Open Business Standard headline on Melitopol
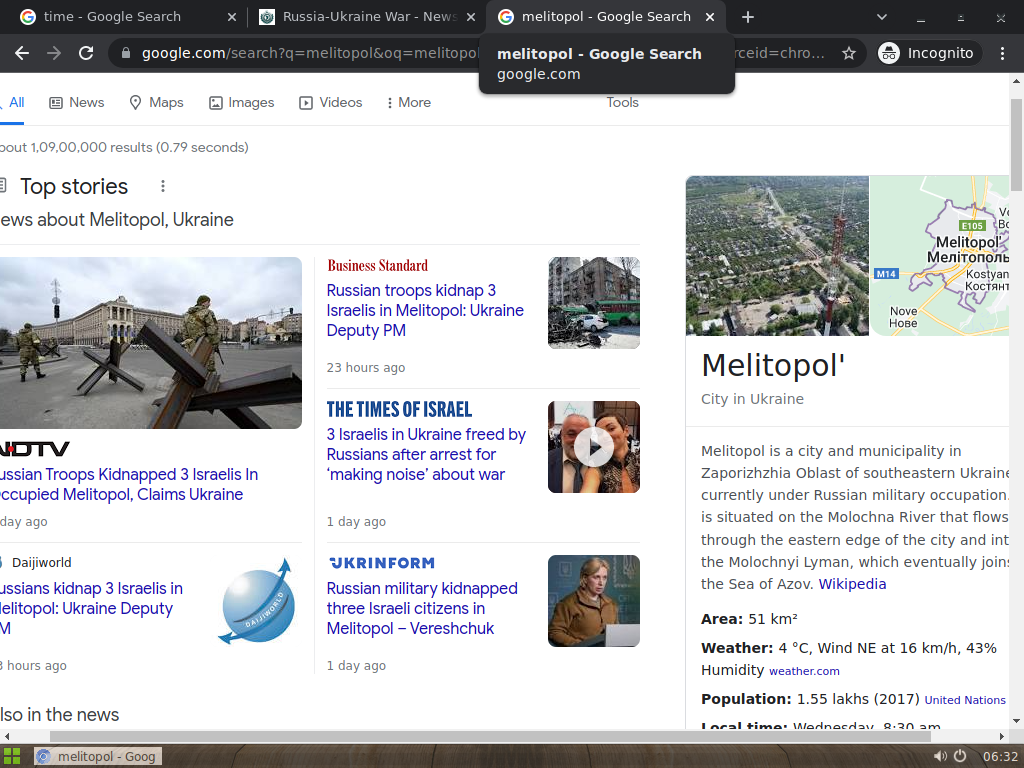This screenshot has height=768, width=1024. (425, 310)
